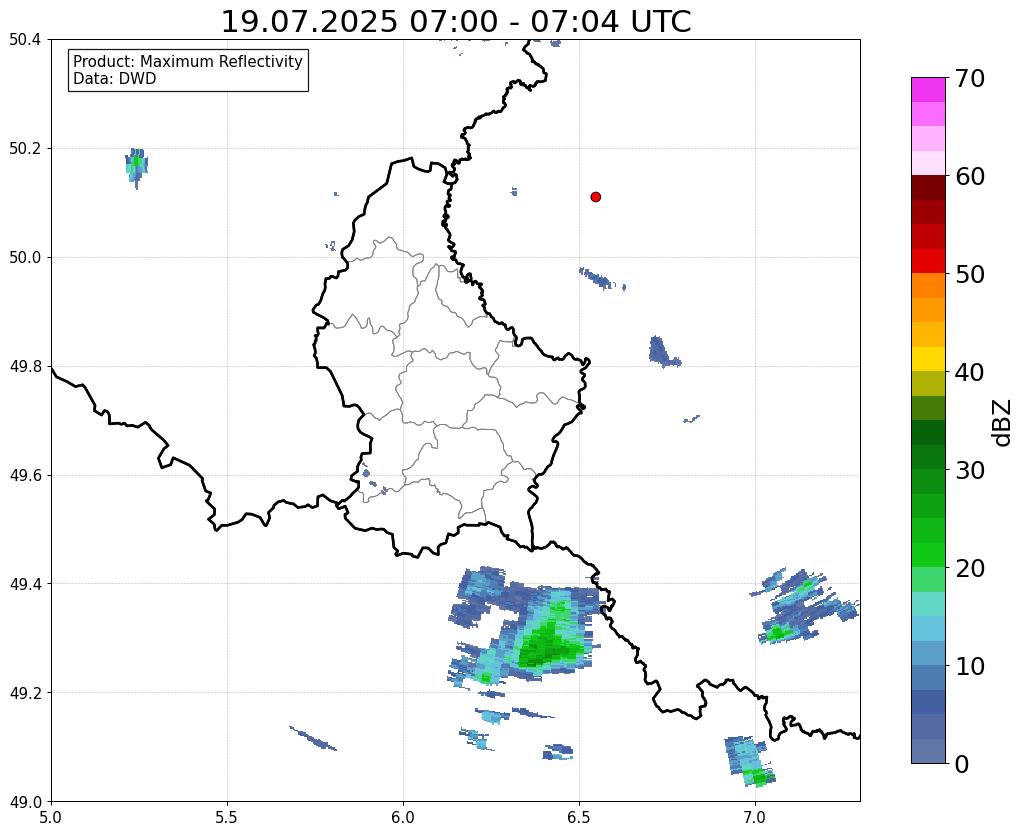Click the colorbar tick label '50'

(x=969, y=273)
